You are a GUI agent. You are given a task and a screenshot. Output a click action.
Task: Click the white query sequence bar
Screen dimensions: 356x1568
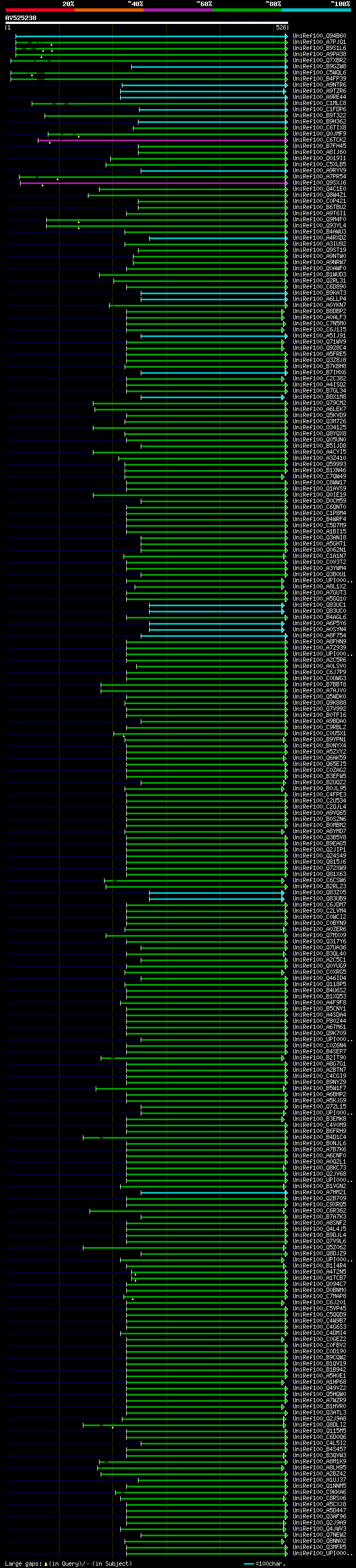pyautogui.click(x=147, y=22)
